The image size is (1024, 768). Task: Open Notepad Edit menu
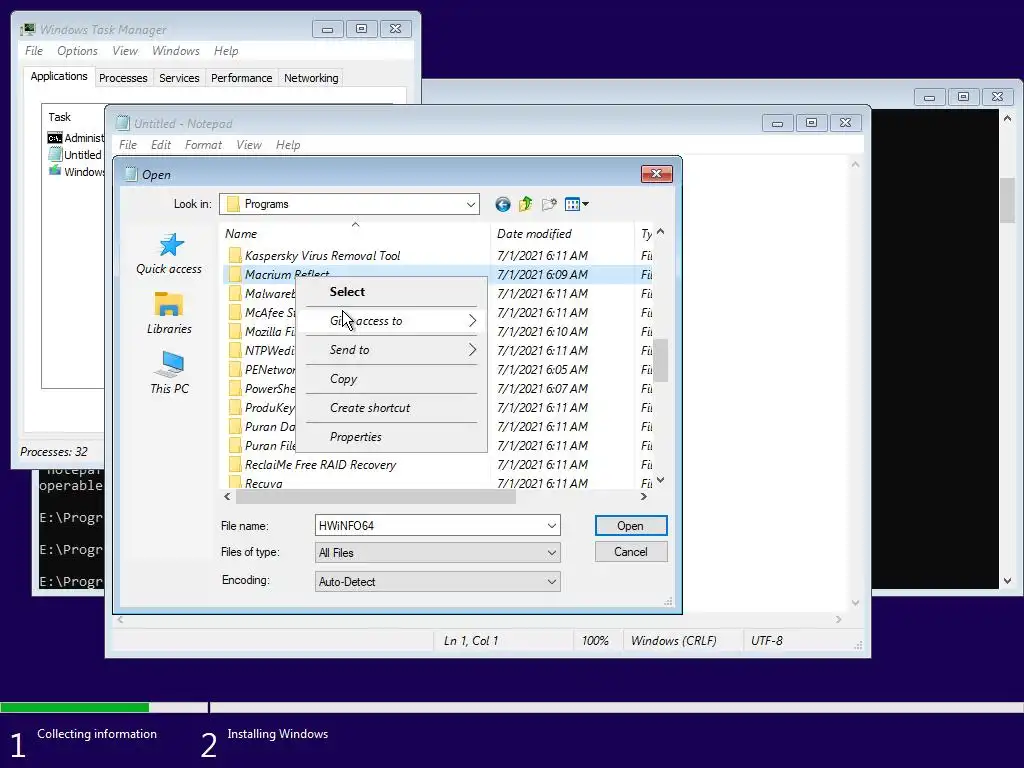[x=161, y=145]
